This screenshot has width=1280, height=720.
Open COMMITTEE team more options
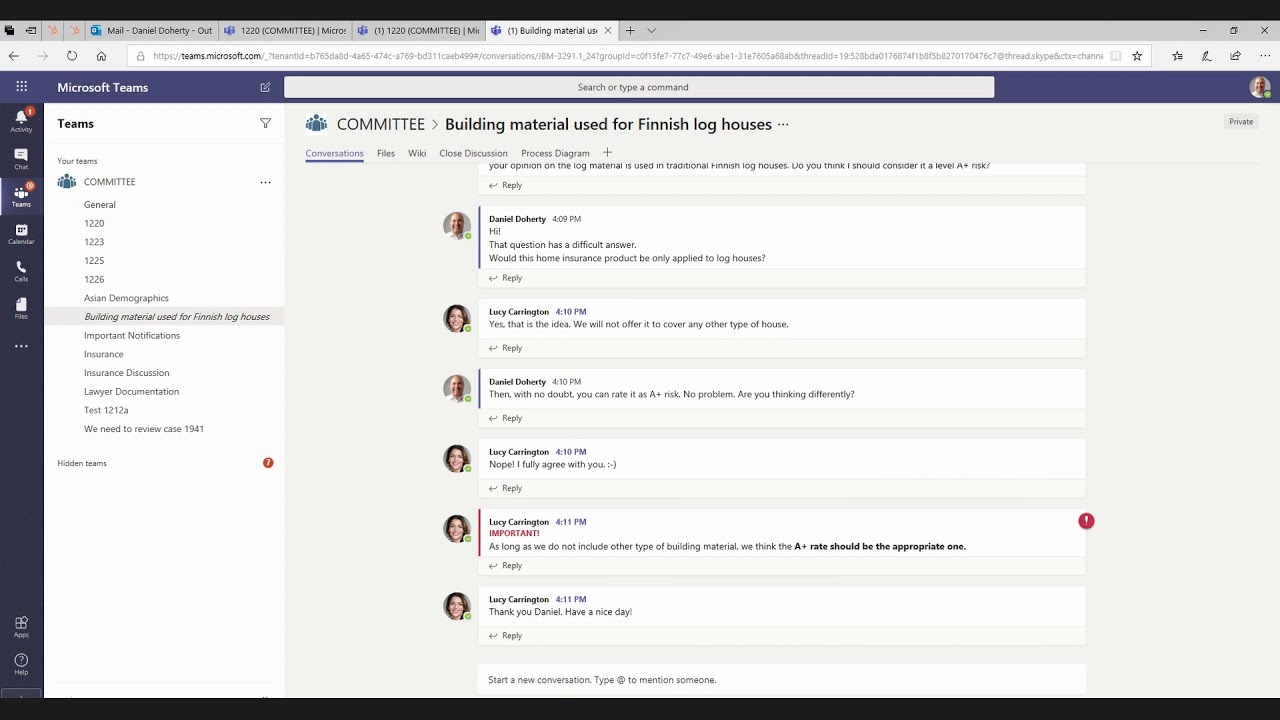(265, 182)
